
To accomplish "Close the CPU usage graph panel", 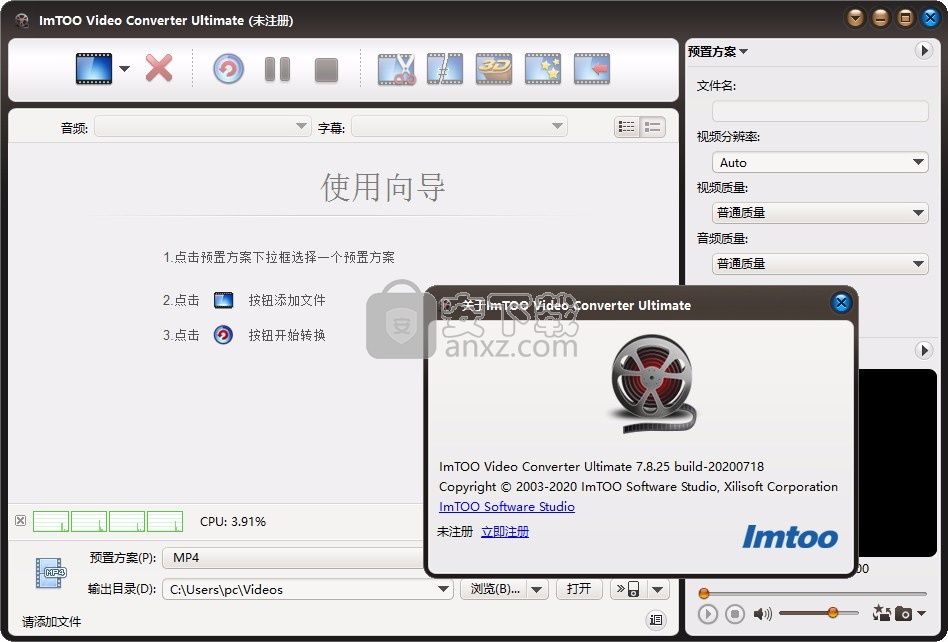I will 21,520.
